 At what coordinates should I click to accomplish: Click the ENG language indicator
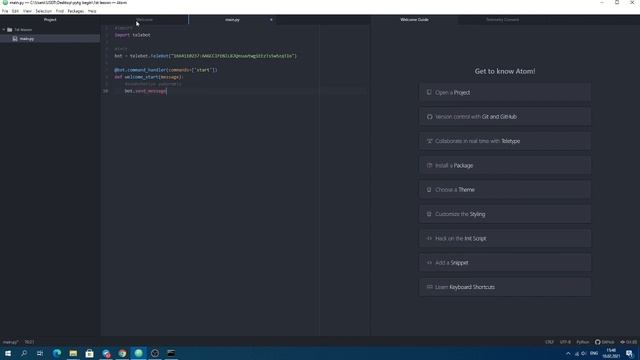pyautogui.click(x=594, y=353)
